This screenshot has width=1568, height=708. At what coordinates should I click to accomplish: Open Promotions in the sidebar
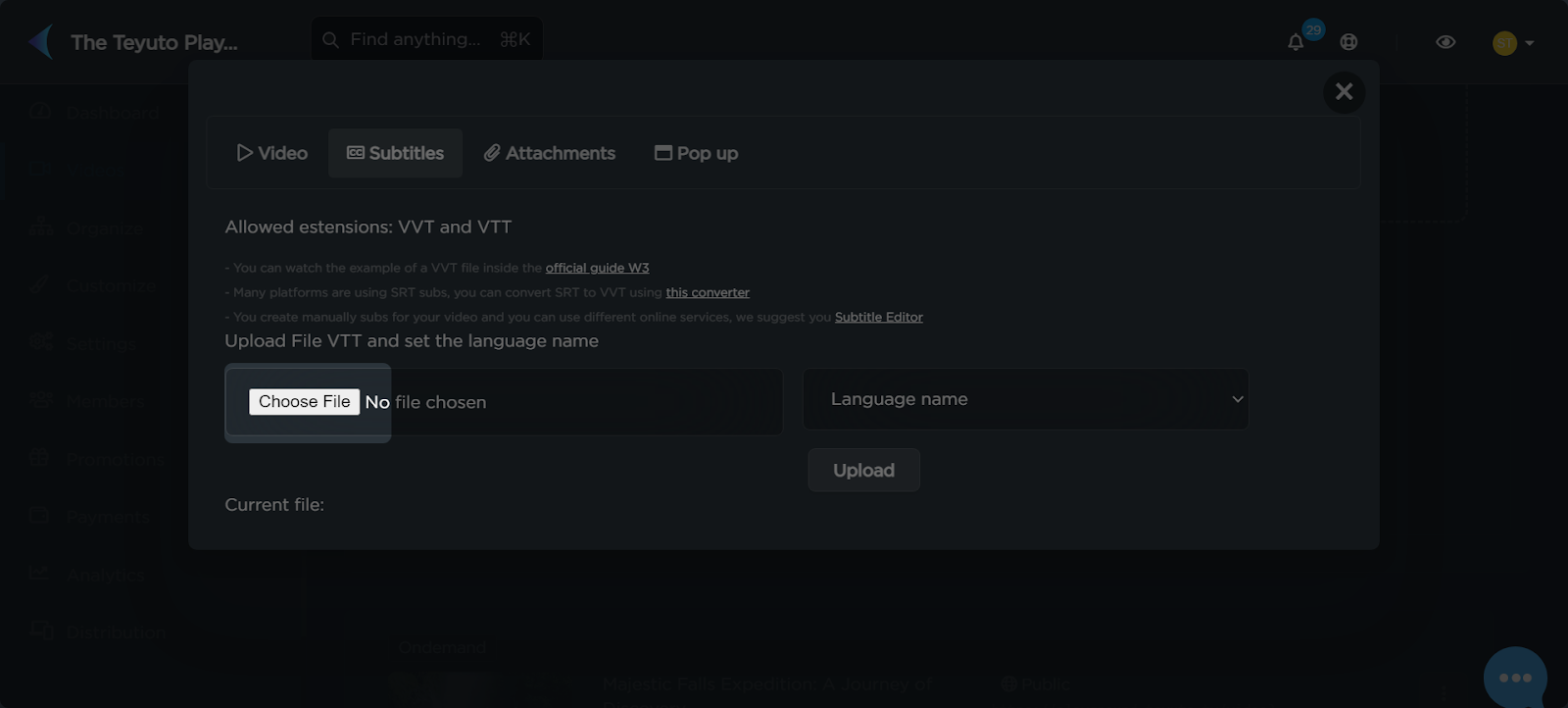(96, 459)
